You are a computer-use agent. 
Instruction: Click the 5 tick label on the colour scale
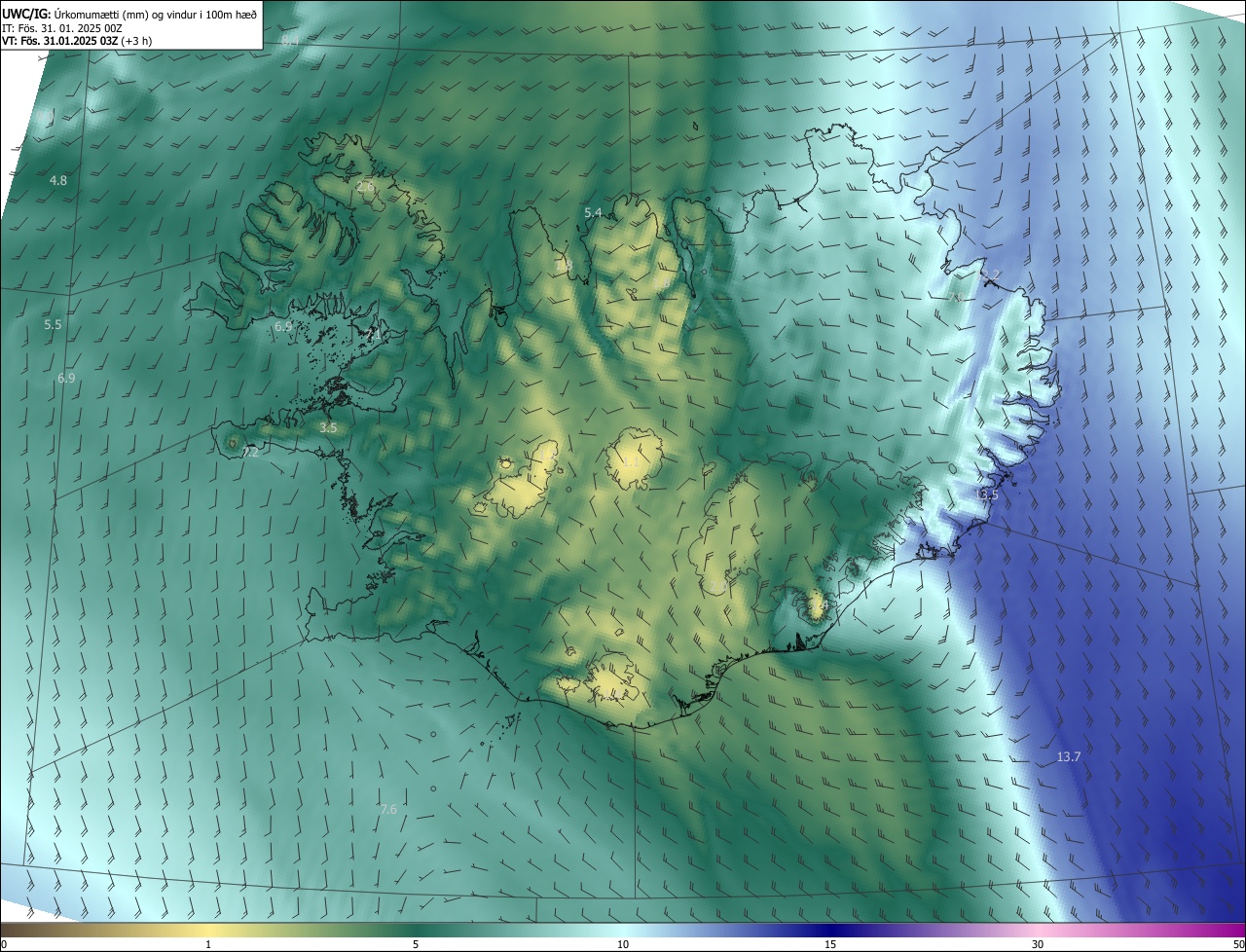(416, 944)
